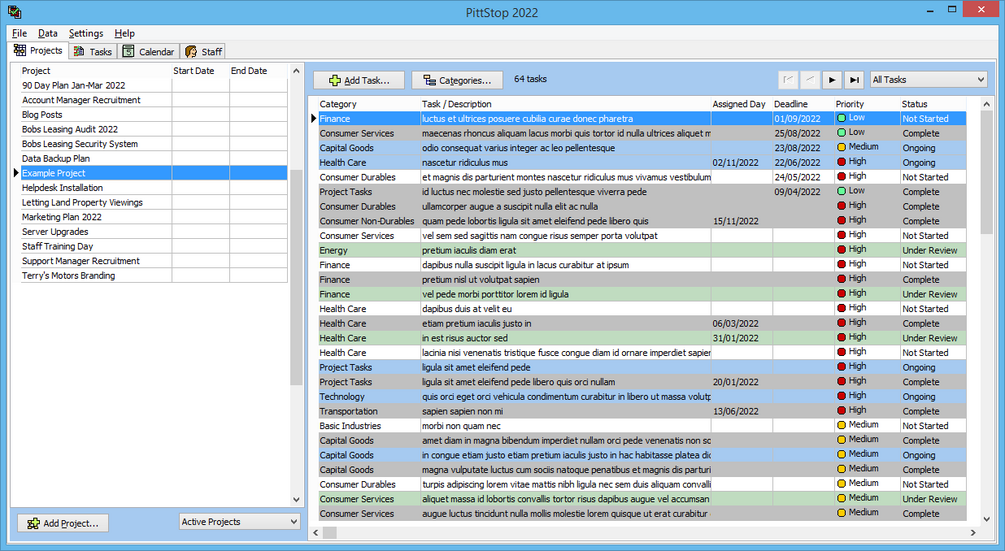Click the Technology category cell
Viewport: 1005px width, 551px height.
click(x=369, y=397)
